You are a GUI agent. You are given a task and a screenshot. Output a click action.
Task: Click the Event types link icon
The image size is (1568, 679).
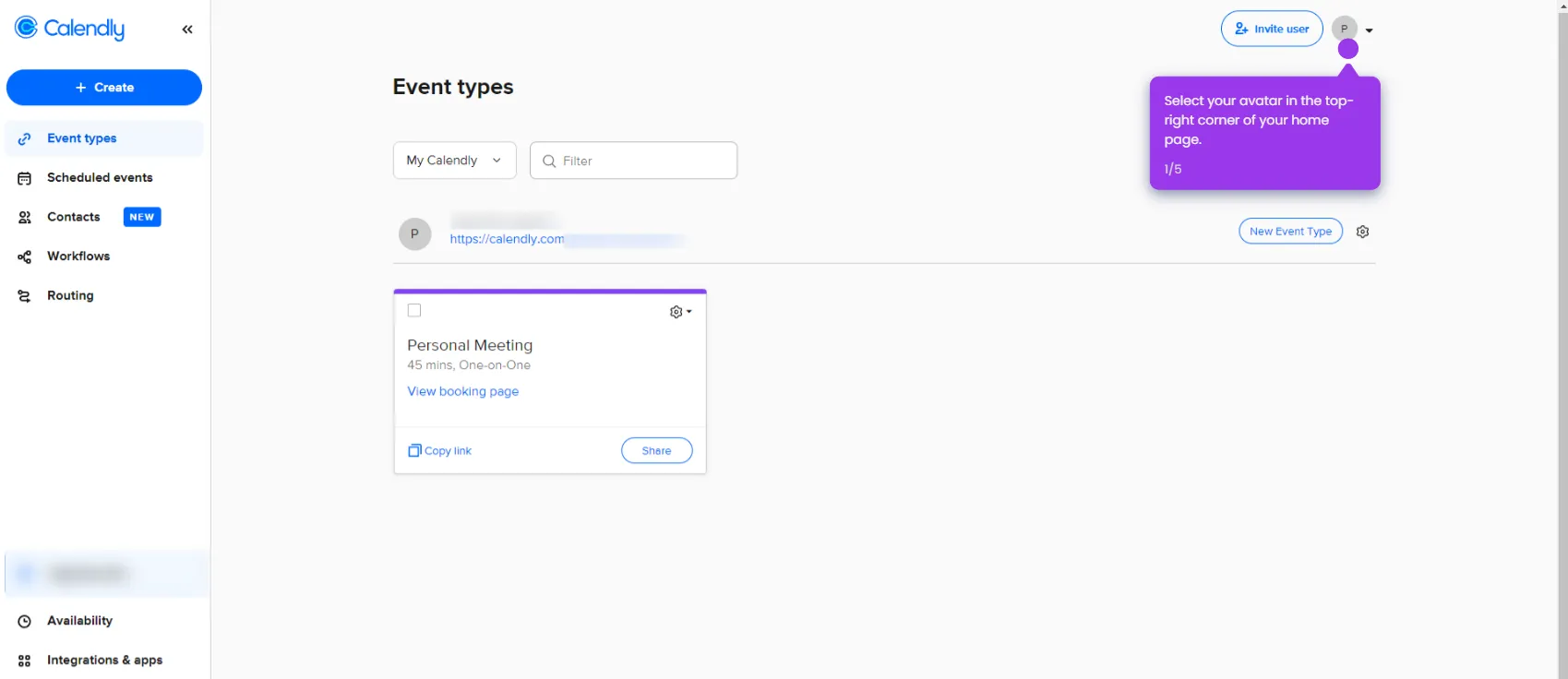25,139
